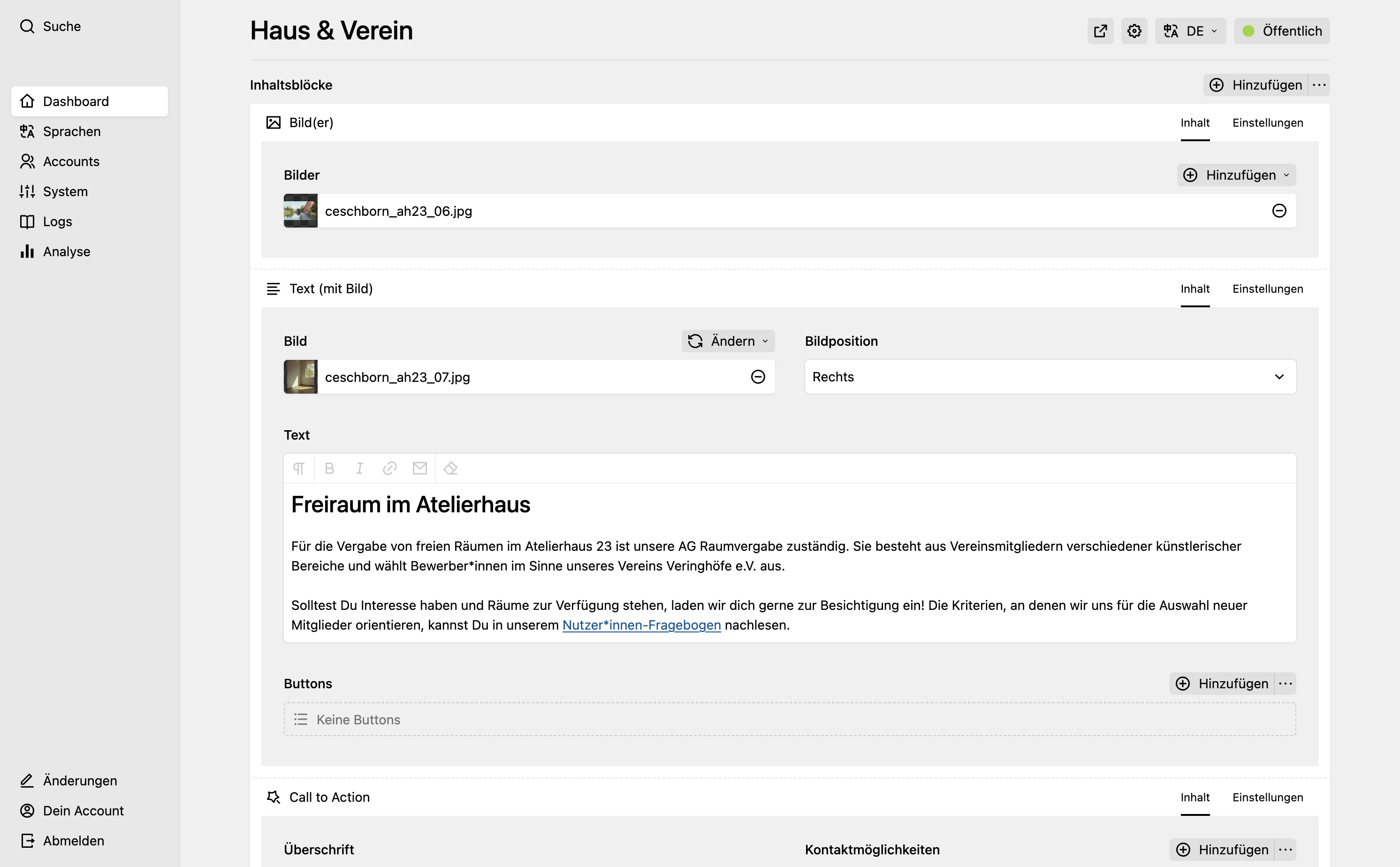Open Einstellungen tab of Call to Action

click(x=1268, y=798)
